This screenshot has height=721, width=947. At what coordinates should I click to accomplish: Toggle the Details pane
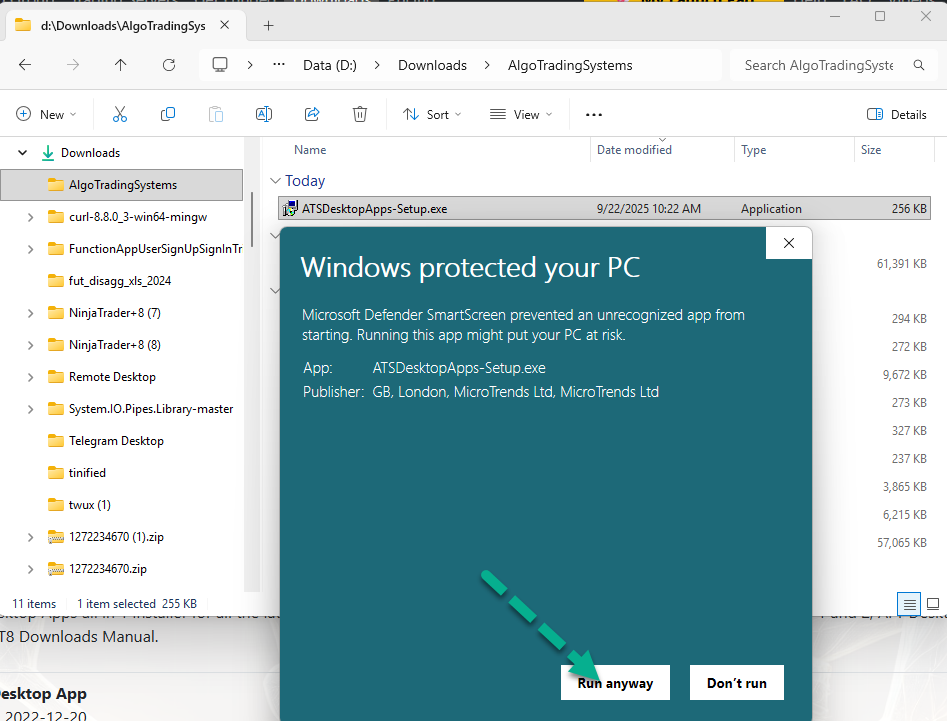(896, 114)
